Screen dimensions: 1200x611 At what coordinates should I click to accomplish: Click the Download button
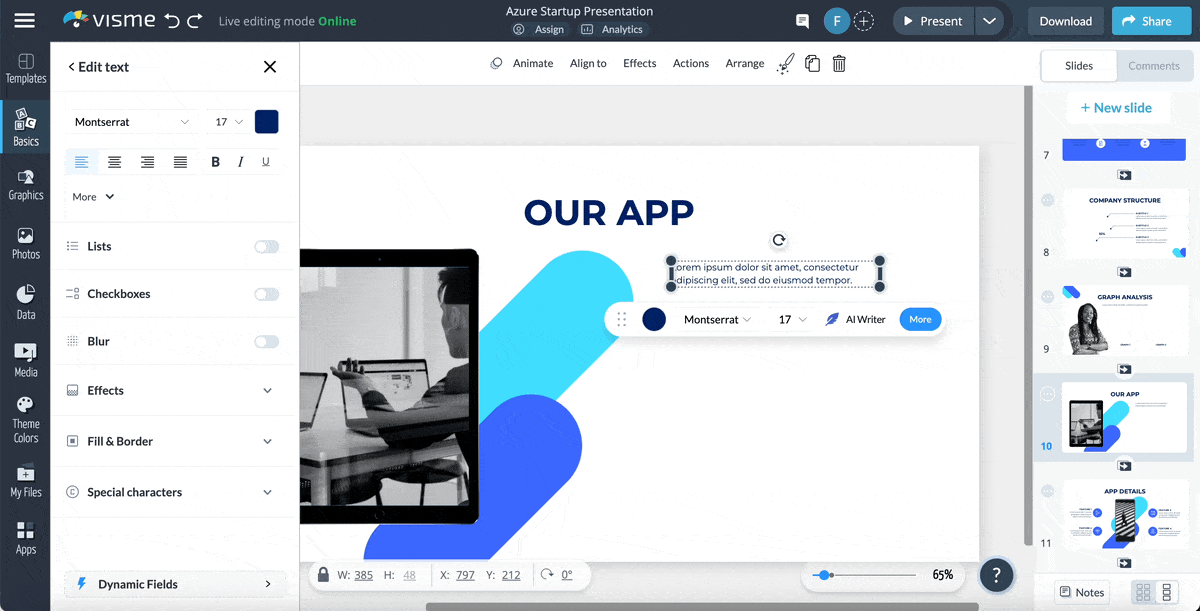pyautogui.click(x=1065, y=21)
